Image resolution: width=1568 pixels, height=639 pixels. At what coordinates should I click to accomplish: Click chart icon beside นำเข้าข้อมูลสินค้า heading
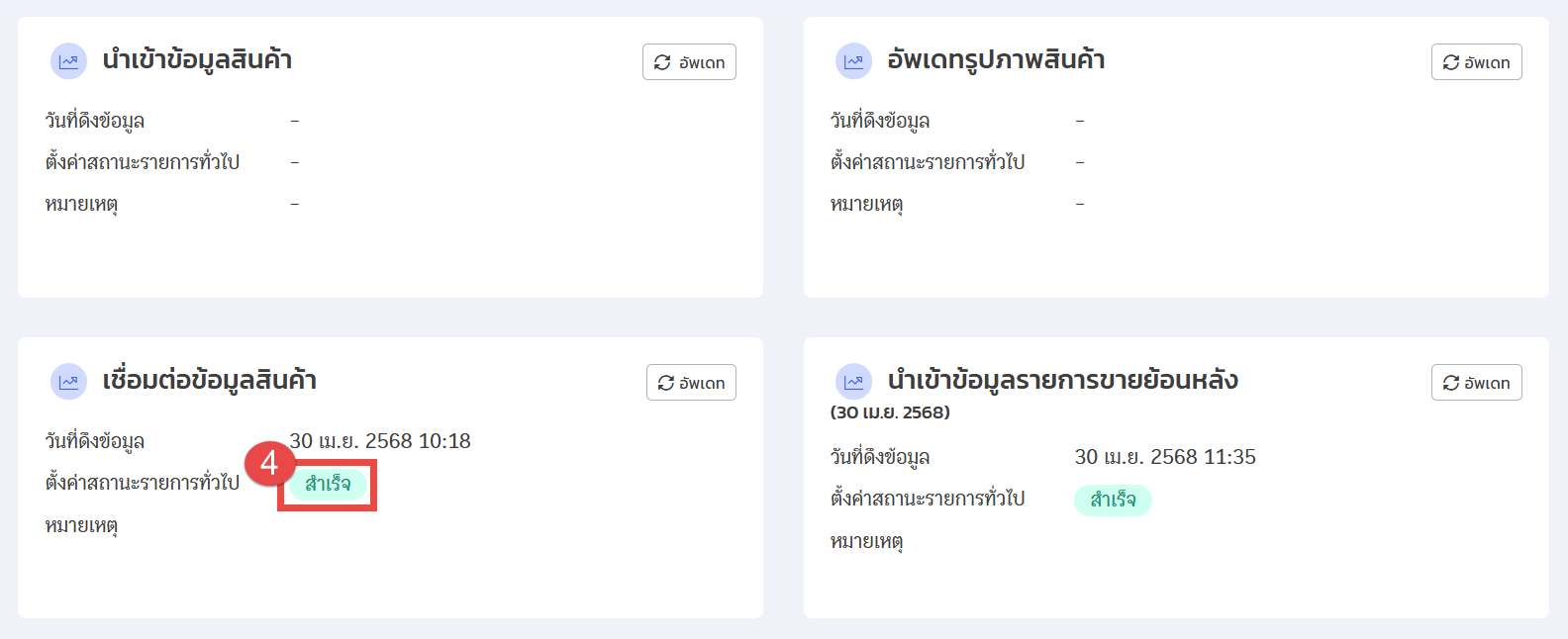[x=68, y=61]
